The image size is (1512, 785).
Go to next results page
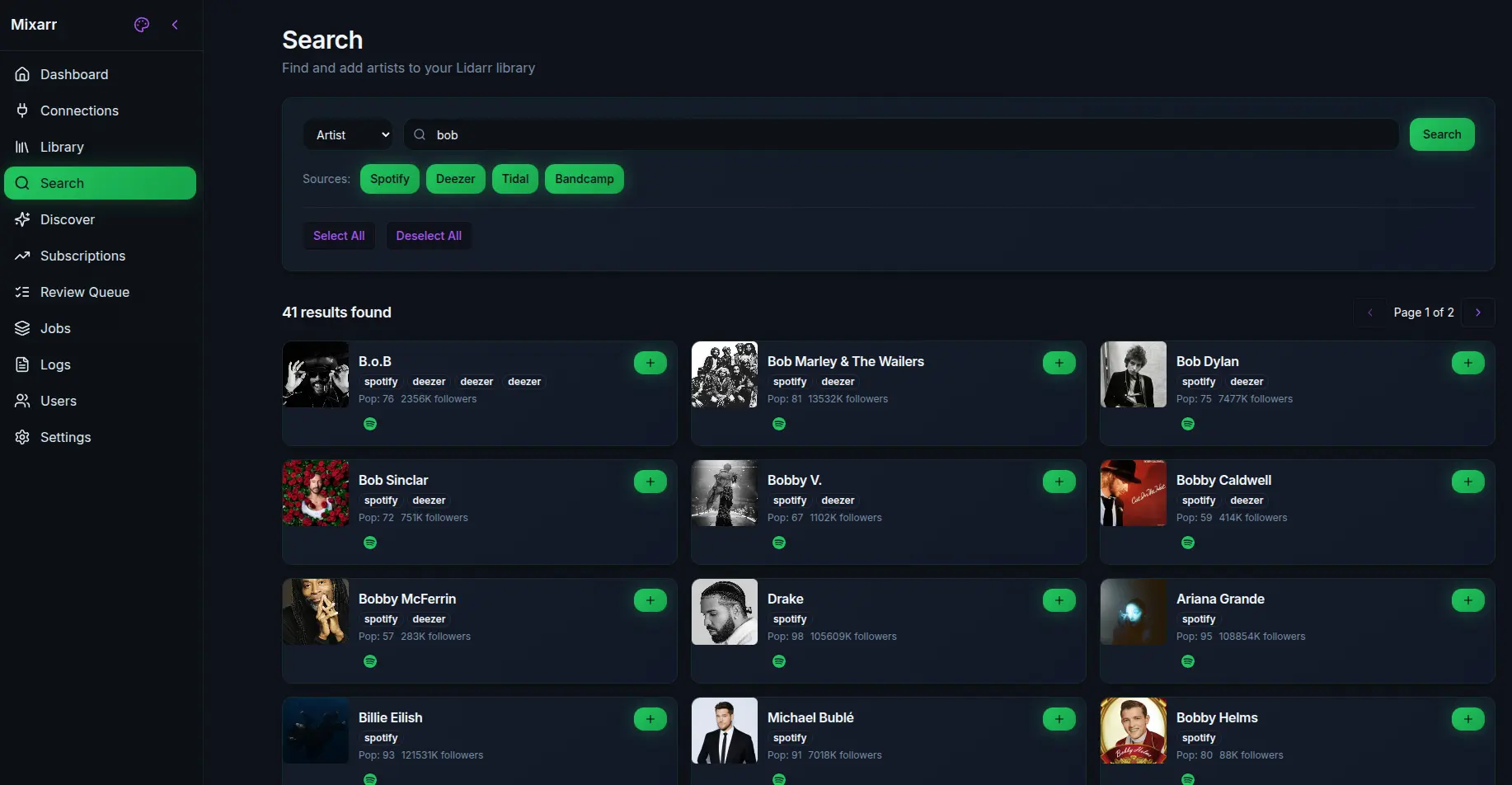(x=1477, y=313)
